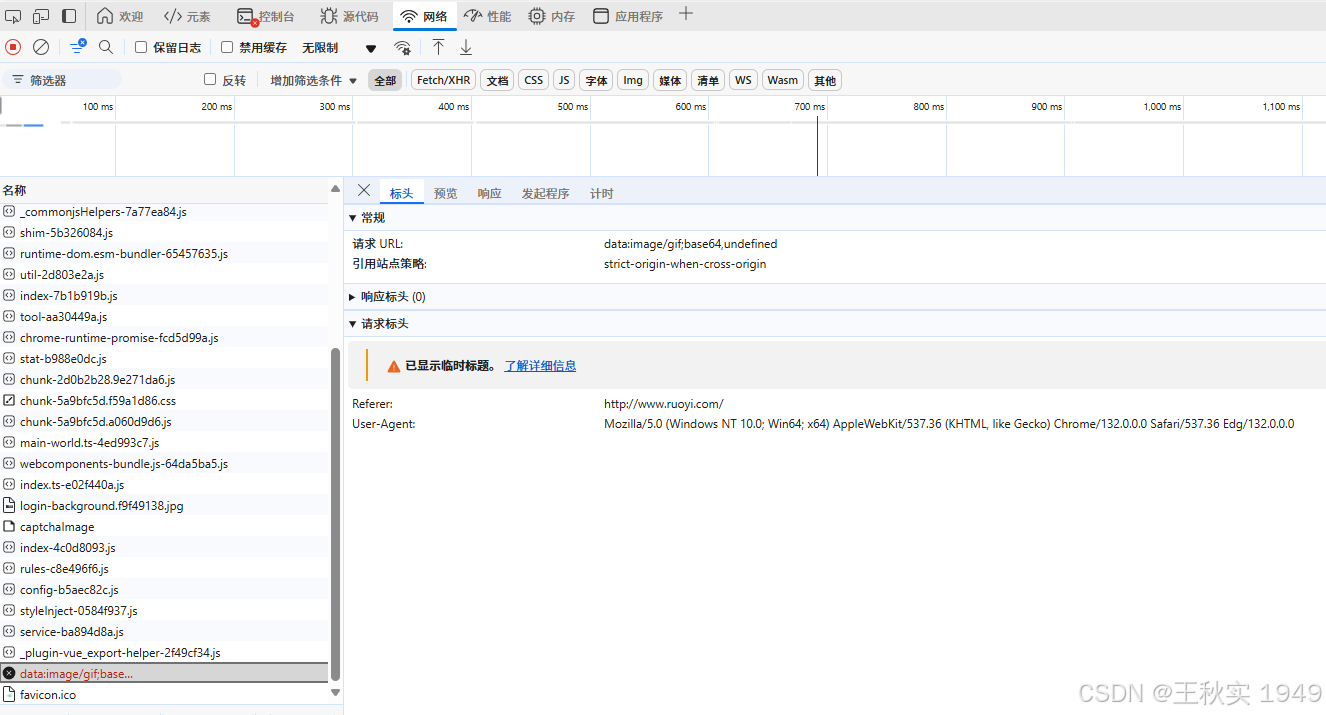Toggle device emulation icon
The width and height of the screenshot is (1326, 715).
point(41,16)
